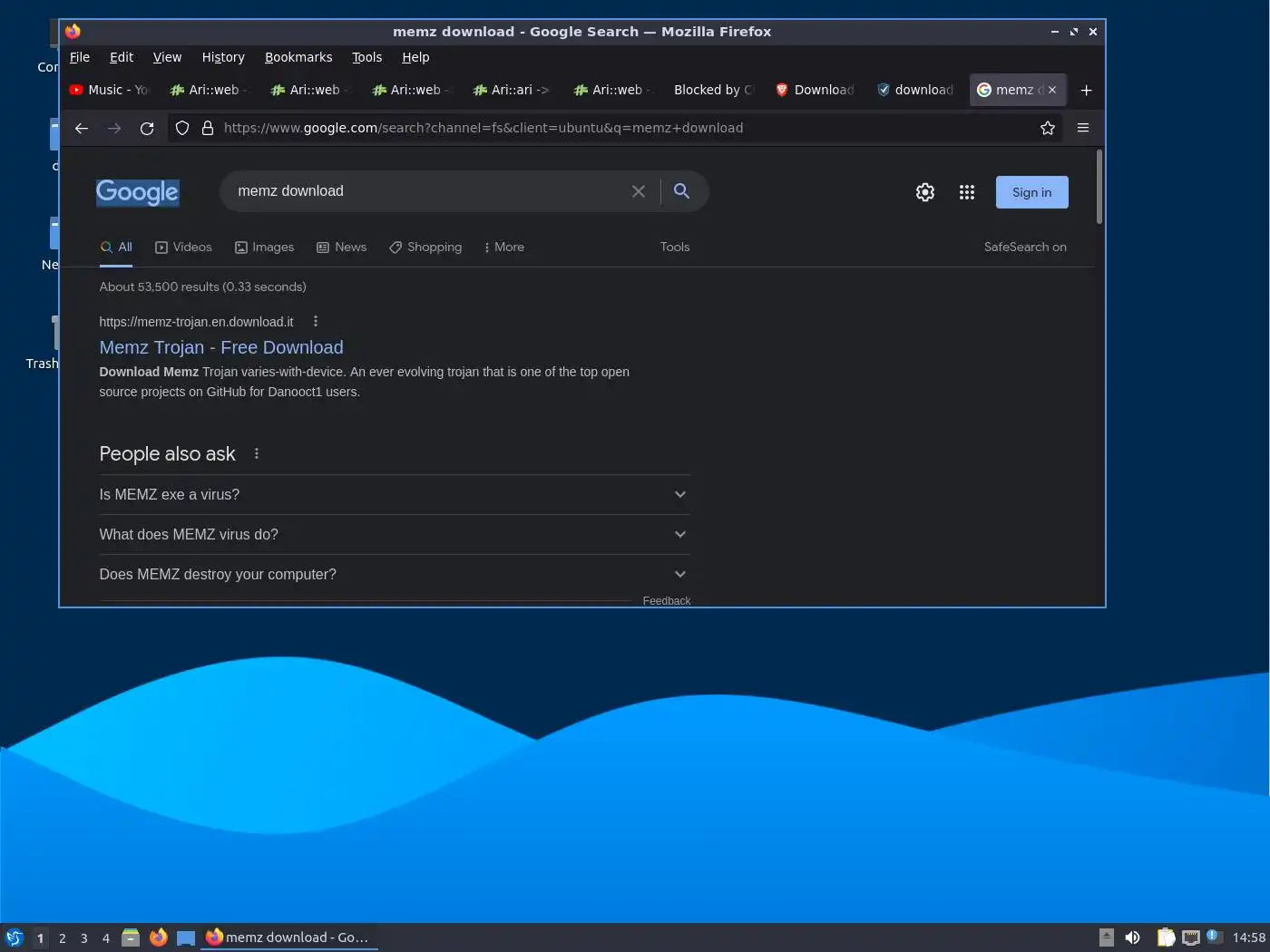
Task: Close the memz download tab
Action: coord(1052,90)
